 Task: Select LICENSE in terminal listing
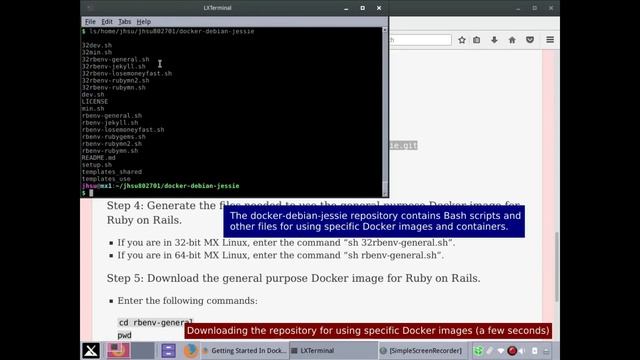(95, 102)
